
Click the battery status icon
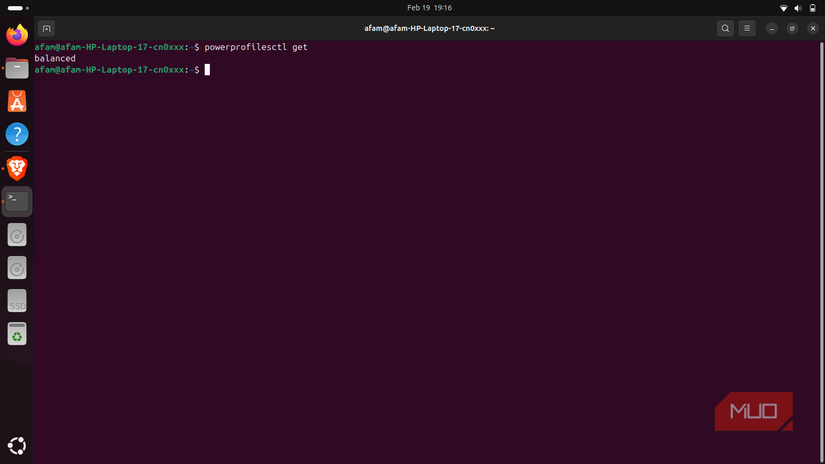812,8
